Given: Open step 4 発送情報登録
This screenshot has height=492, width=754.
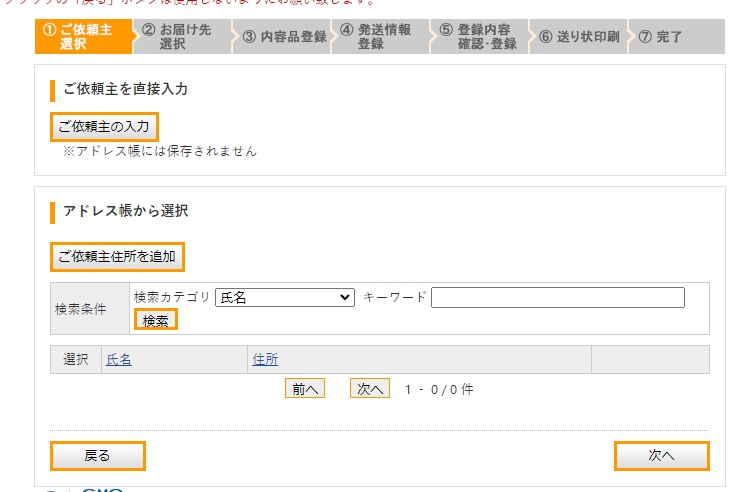Looking at the screenshot, I should point(378,37).
